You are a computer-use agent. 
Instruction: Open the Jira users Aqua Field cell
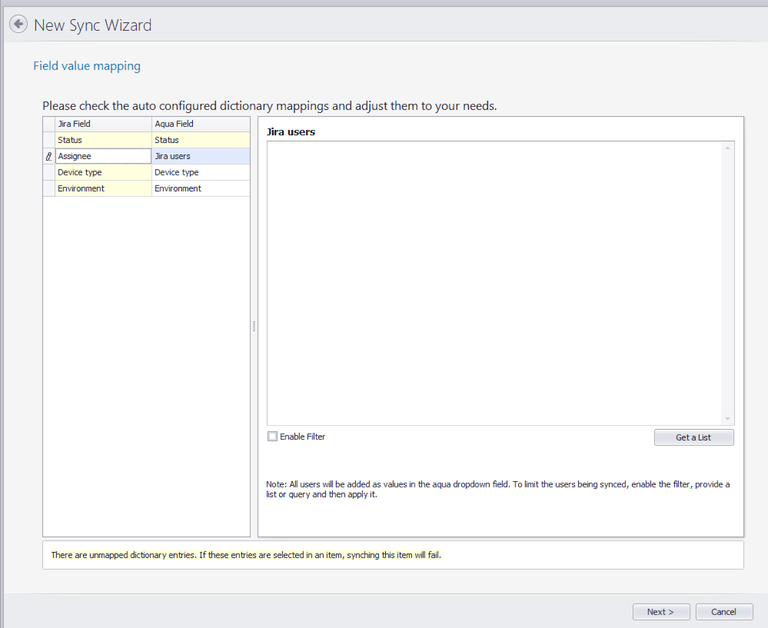point(200,156)
